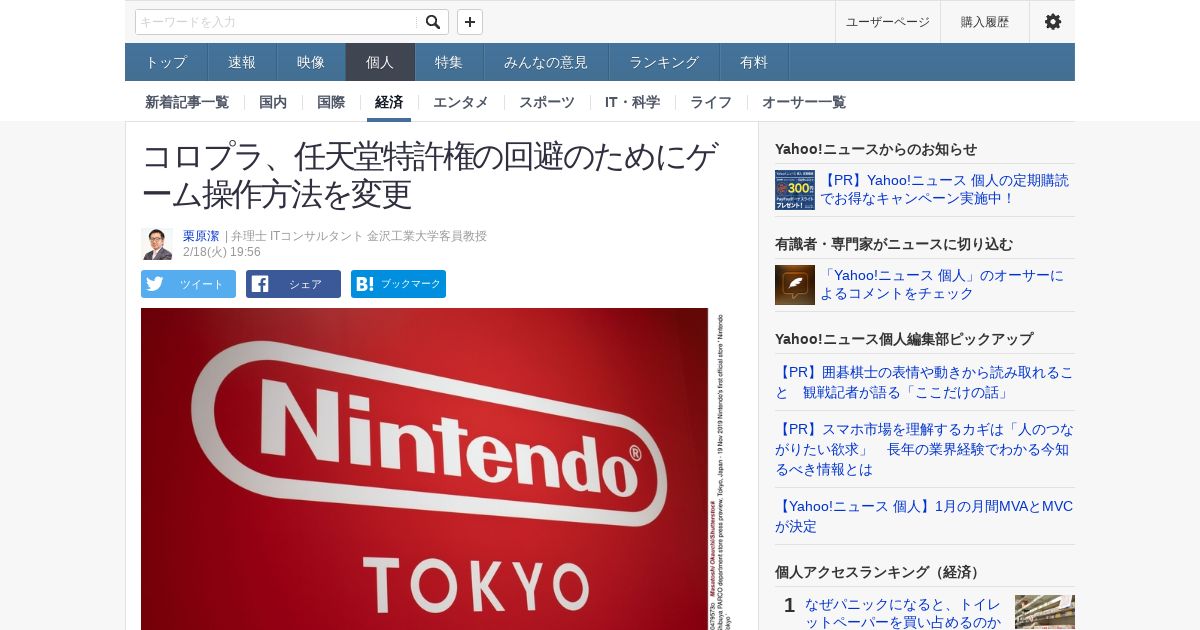Open 新着記事一覧 sub-navigation
The image size is (1200, 630).
(x=187, y=102)
